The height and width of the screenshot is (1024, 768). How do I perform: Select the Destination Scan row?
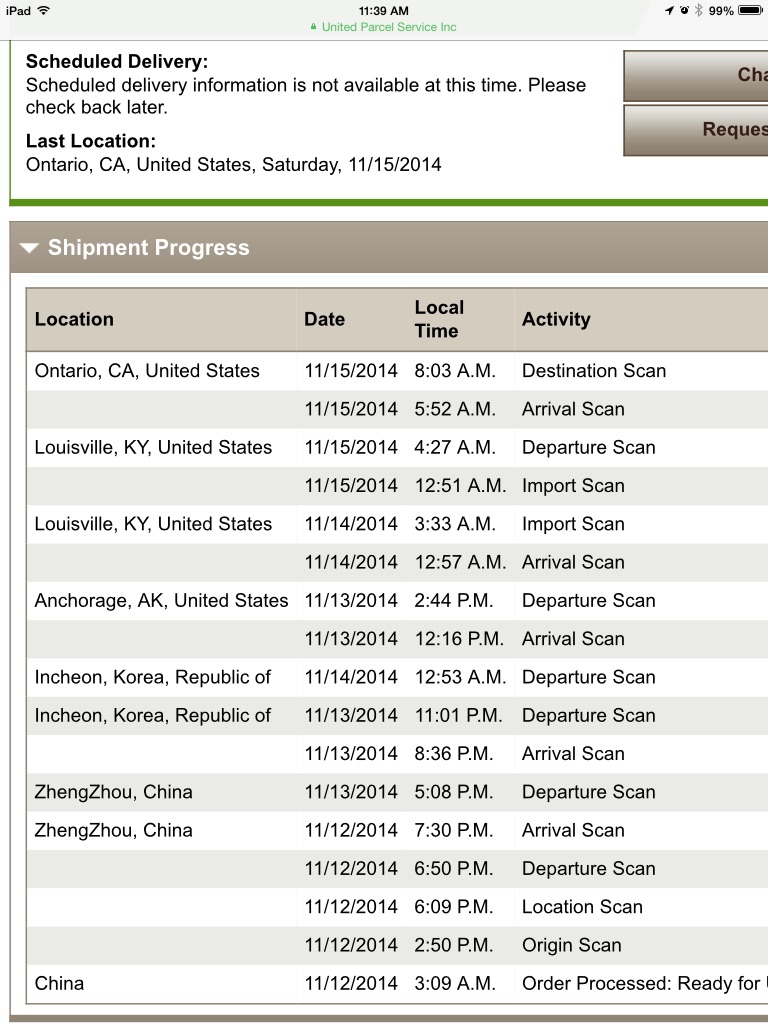(397, 371)
